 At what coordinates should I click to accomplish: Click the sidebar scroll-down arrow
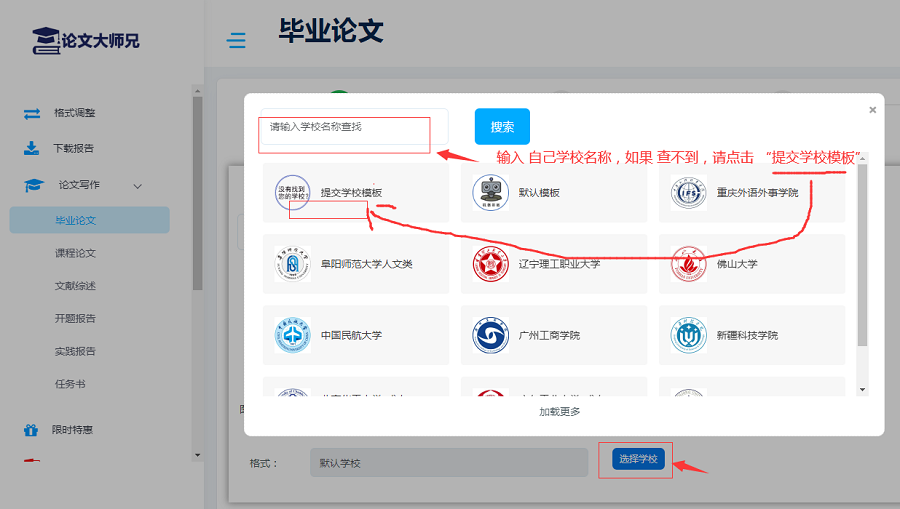pyautogui.click(x=197, y=455)
